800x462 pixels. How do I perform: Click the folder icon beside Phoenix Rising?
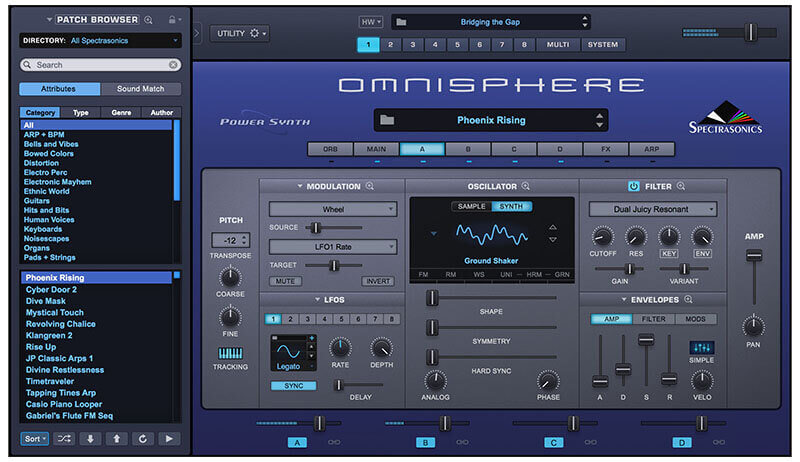tap(387, 120)
